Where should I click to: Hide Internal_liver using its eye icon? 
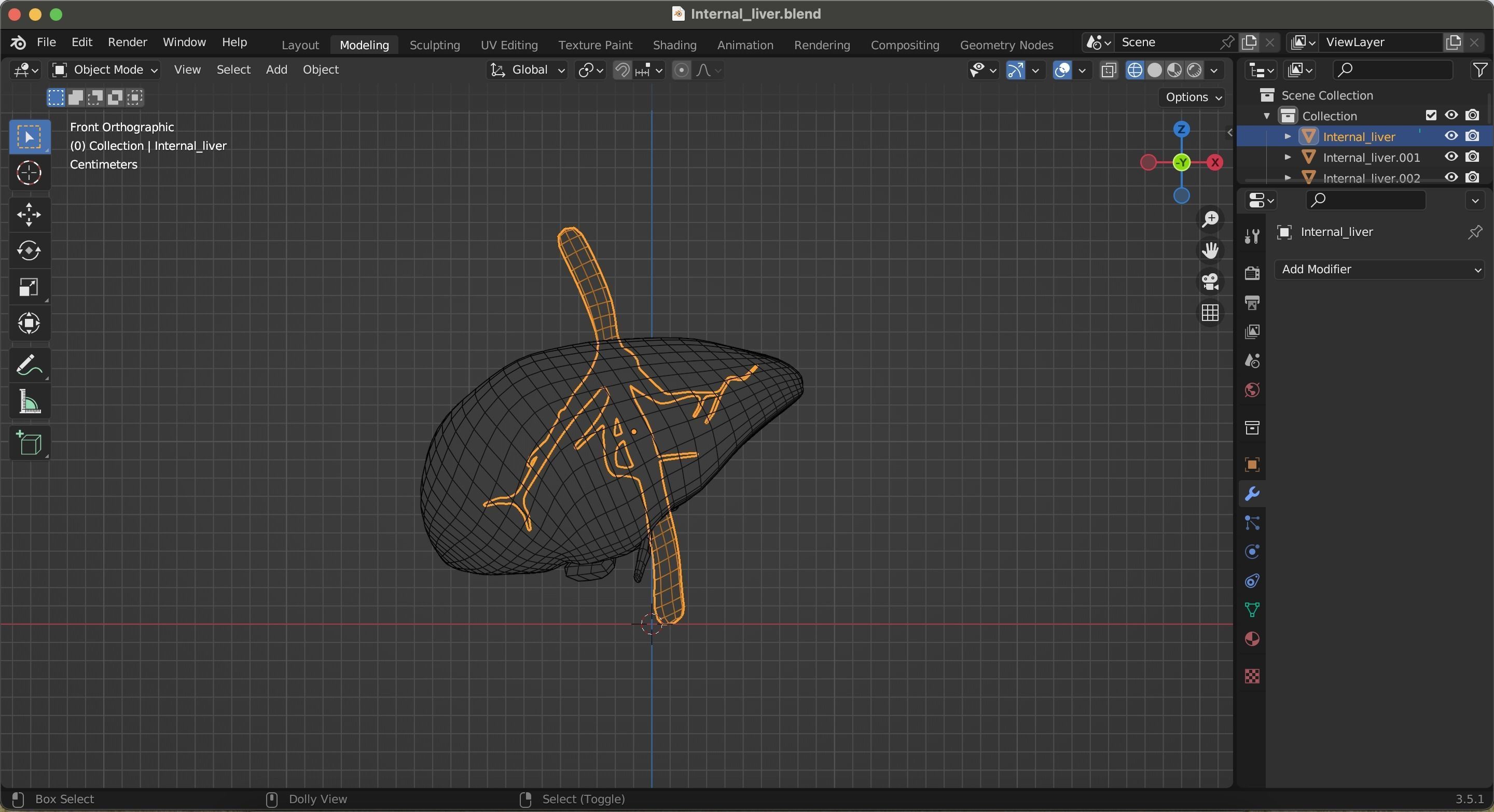1451,136
